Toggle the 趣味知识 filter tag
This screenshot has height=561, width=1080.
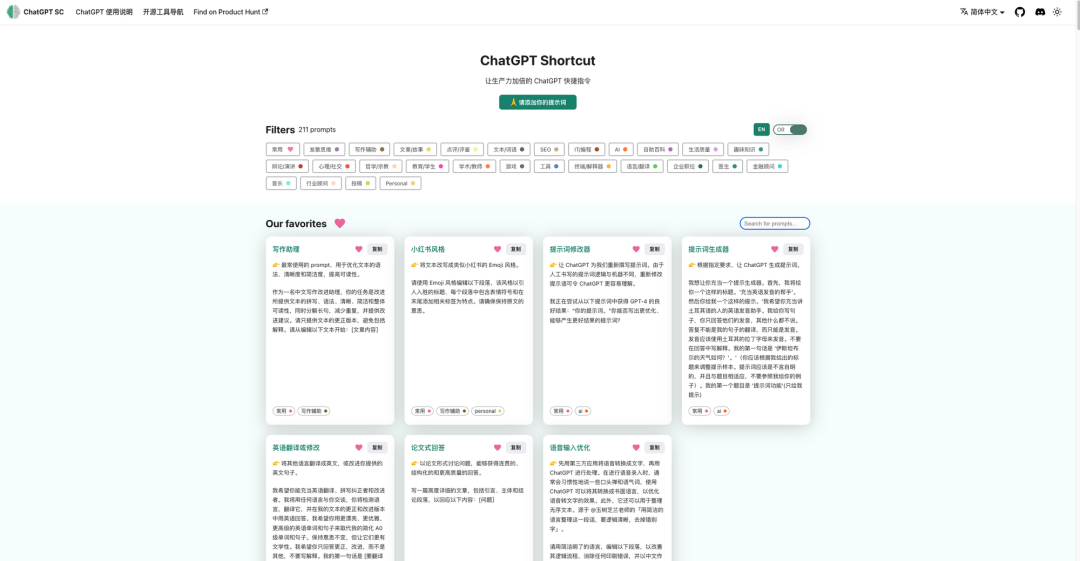click(x=748, y=149)
